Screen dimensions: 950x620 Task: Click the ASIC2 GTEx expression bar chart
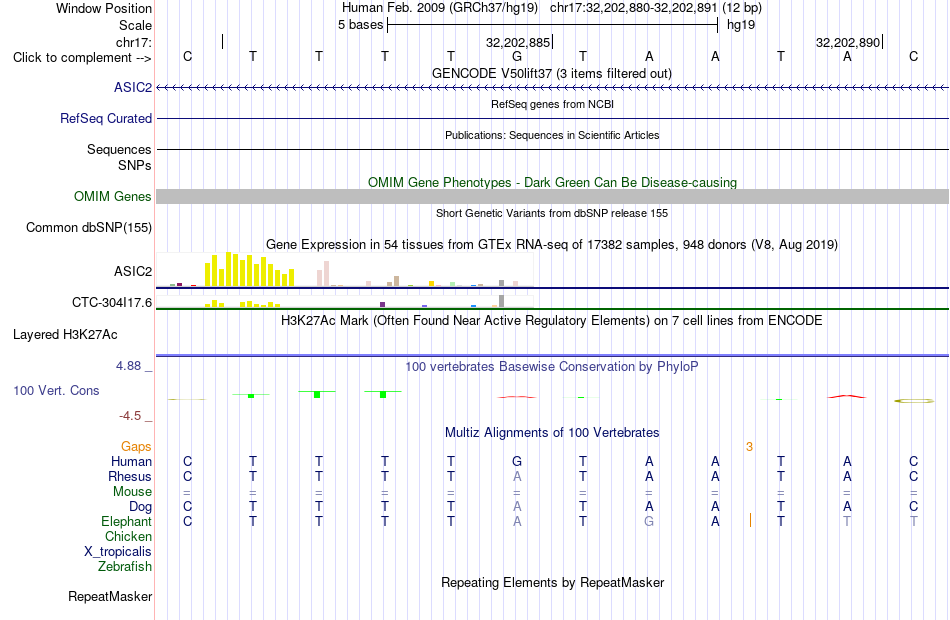pos(344,270)
